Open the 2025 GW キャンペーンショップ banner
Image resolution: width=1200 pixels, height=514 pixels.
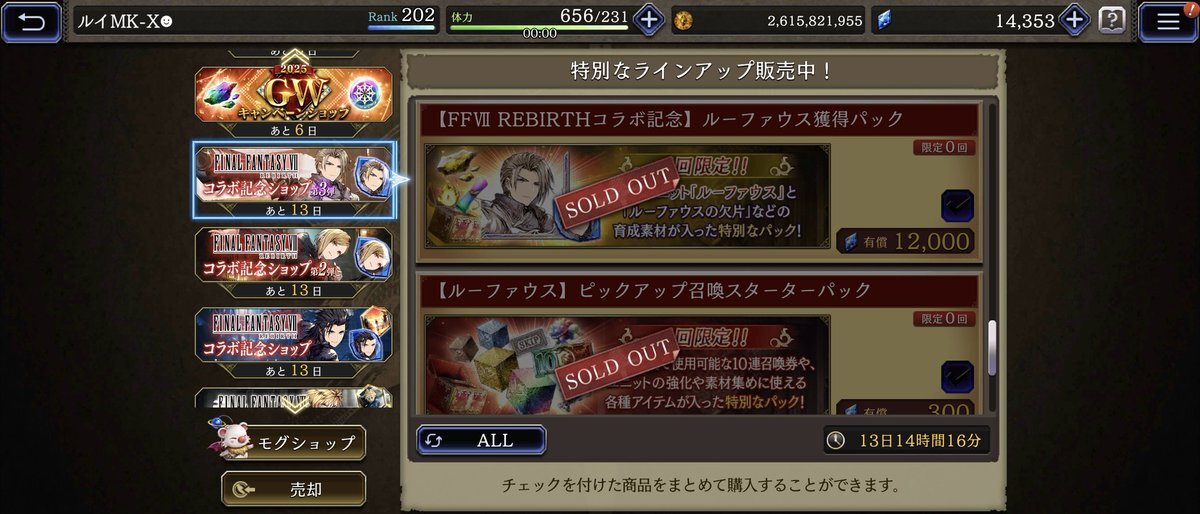(x=293, y=99)
